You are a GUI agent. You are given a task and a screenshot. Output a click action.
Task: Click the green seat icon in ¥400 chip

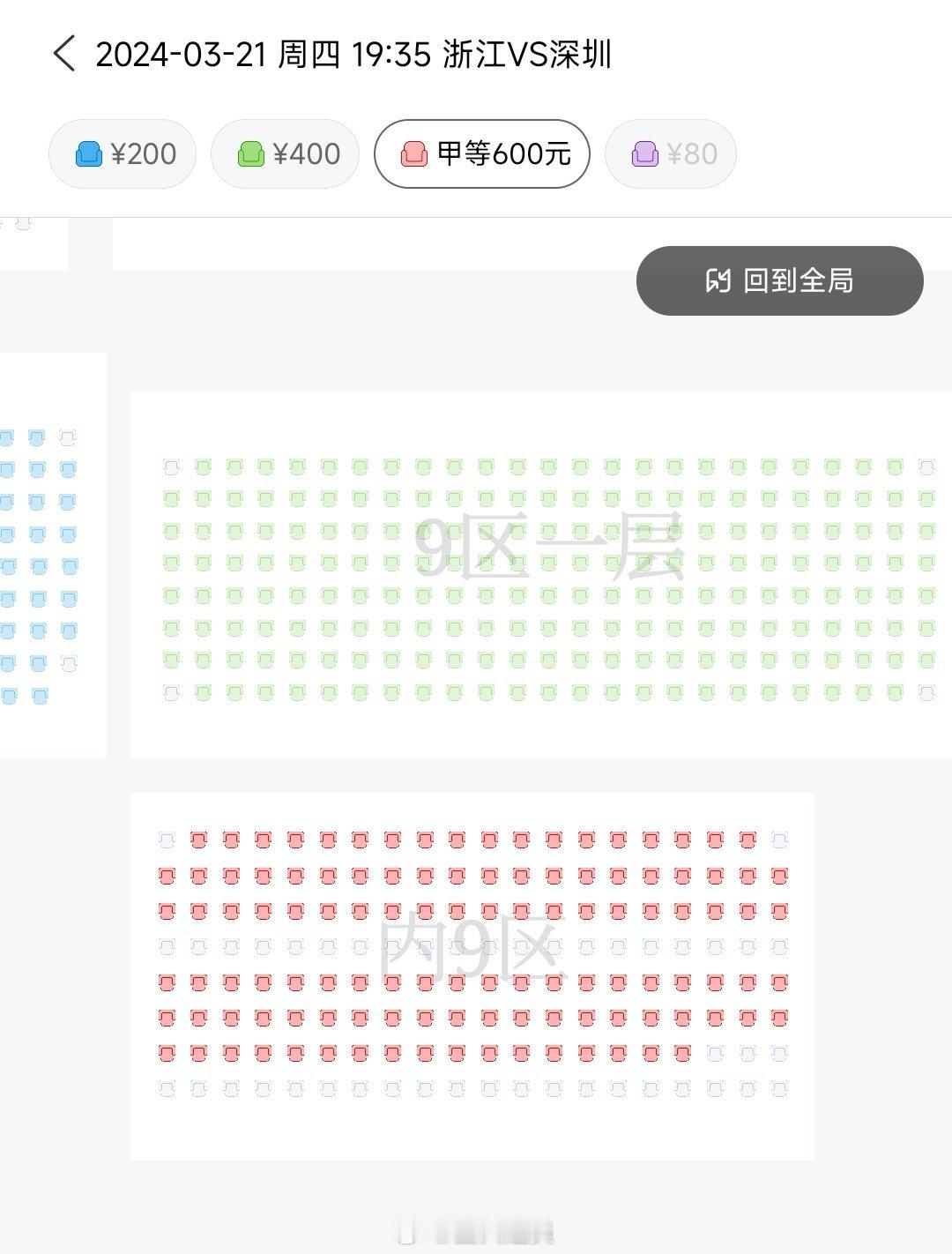[x=251, y=153]
